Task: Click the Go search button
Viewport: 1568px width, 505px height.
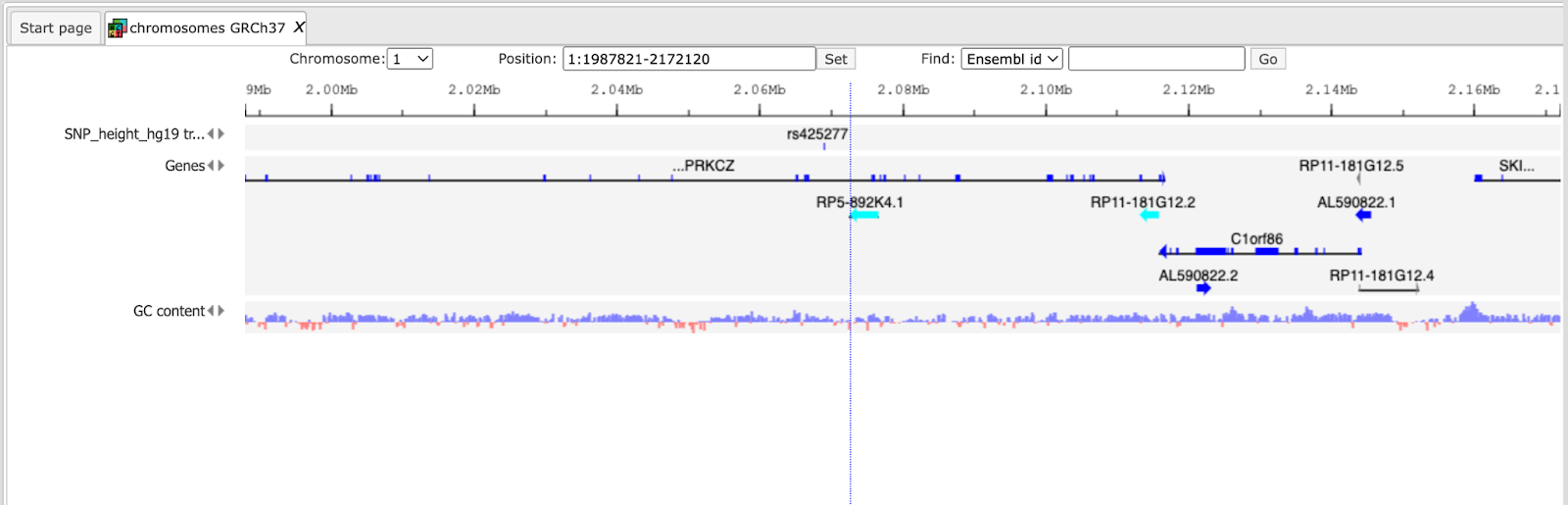Action: [1268, 59]
